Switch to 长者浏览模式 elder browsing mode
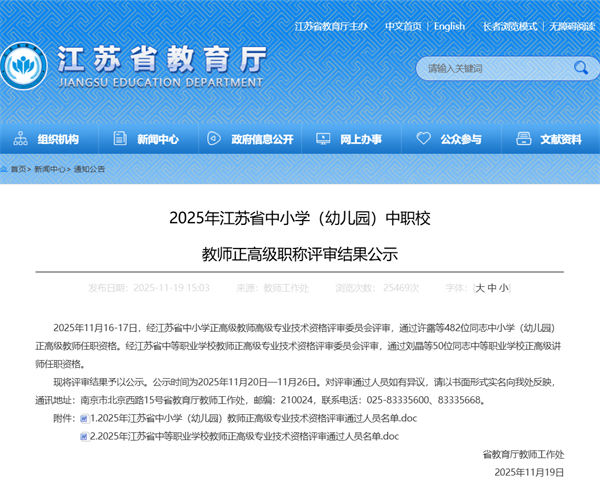 pos(509,26)
